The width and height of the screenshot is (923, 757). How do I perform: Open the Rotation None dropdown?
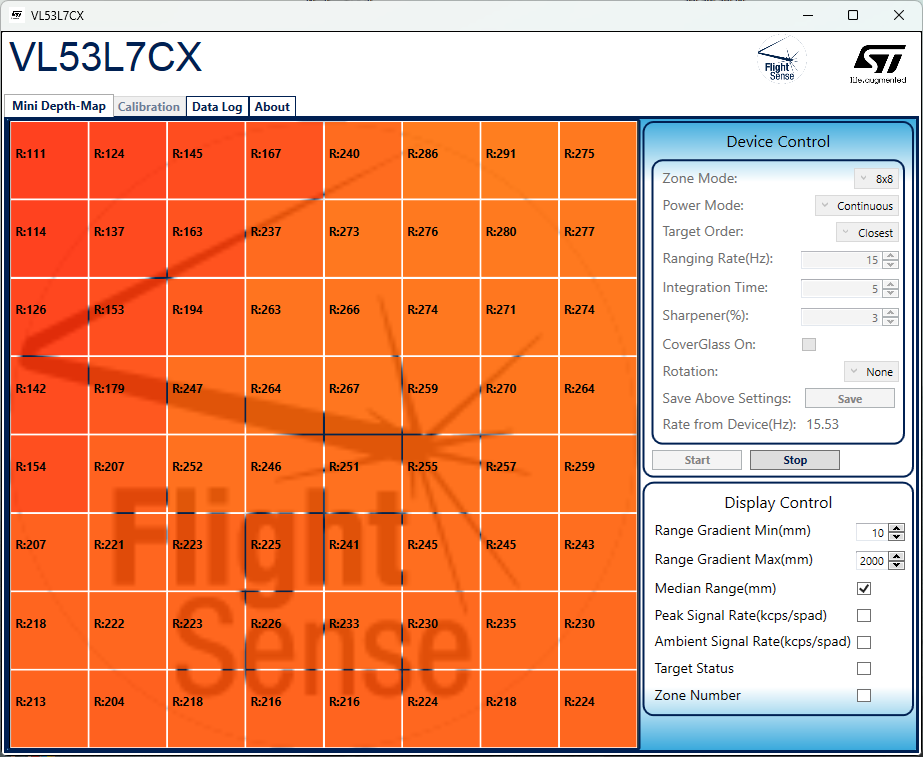[871, 371]
